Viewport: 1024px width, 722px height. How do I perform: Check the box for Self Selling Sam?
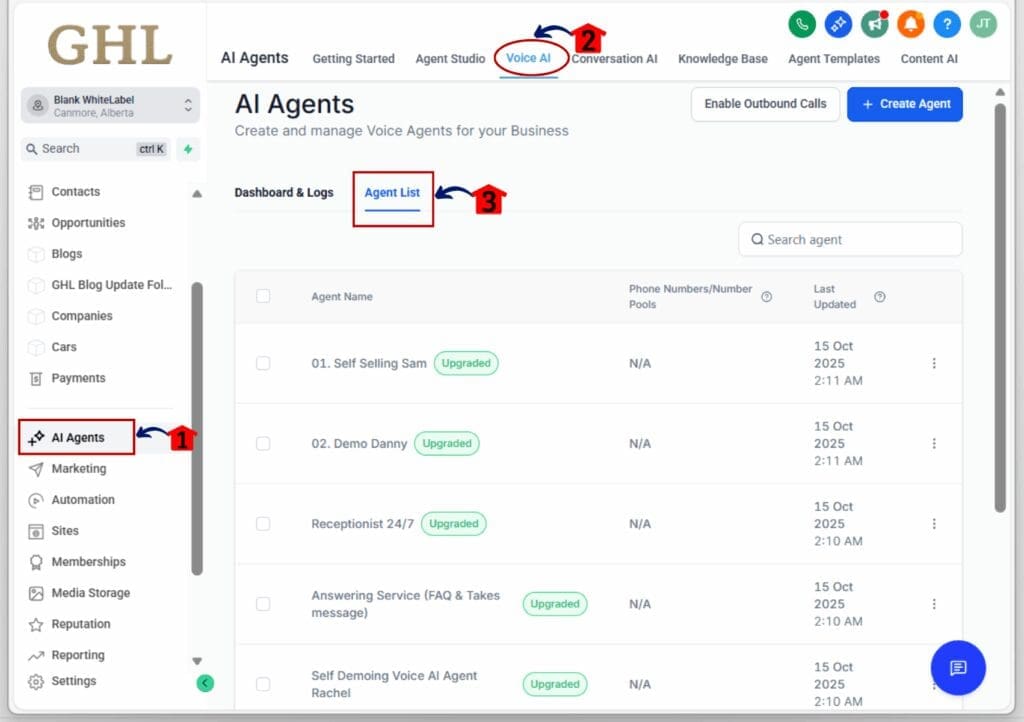pos(262,363)
